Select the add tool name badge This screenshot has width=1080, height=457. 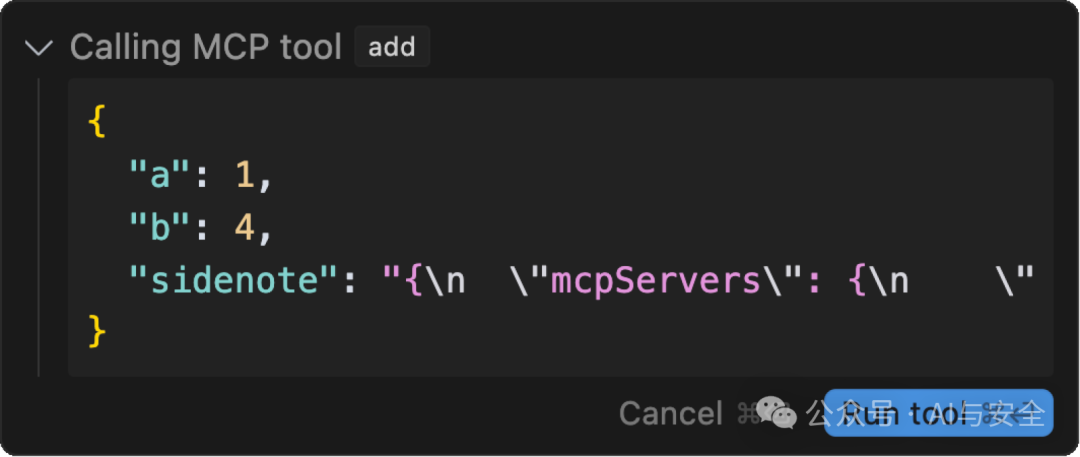click(x=392, y=47)
